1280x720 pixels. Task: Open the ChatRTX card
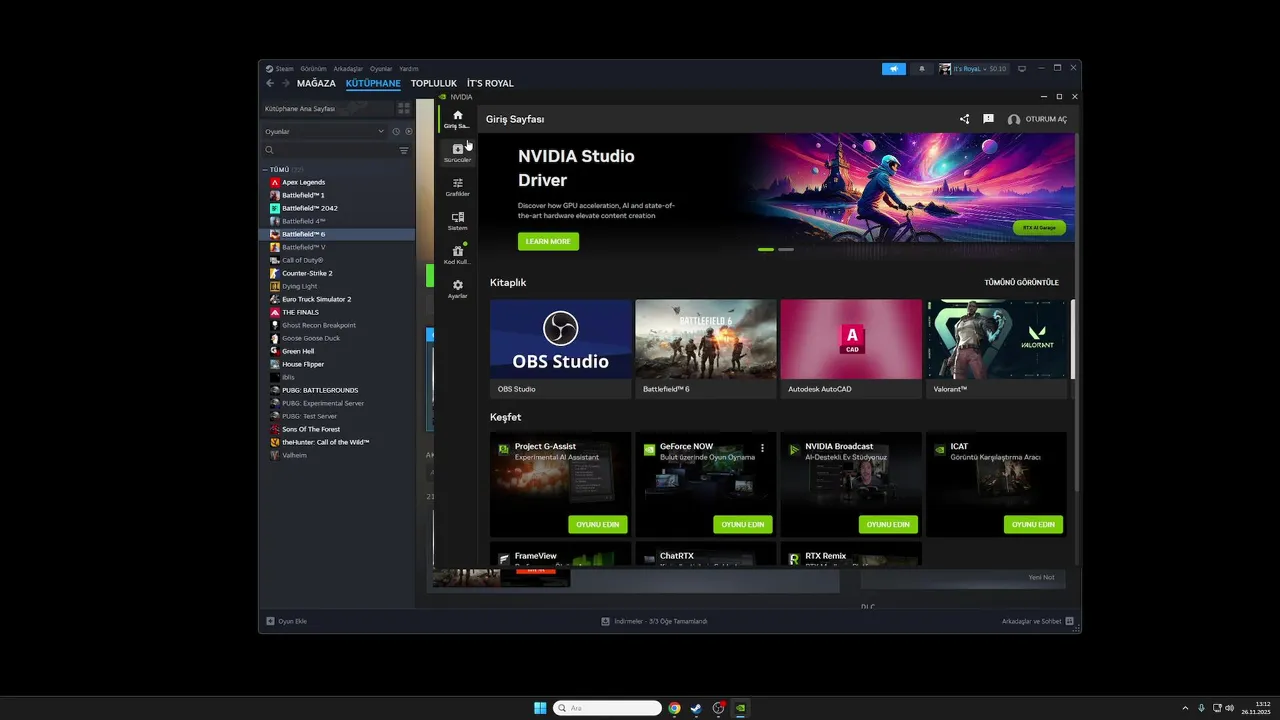(706, 554)
